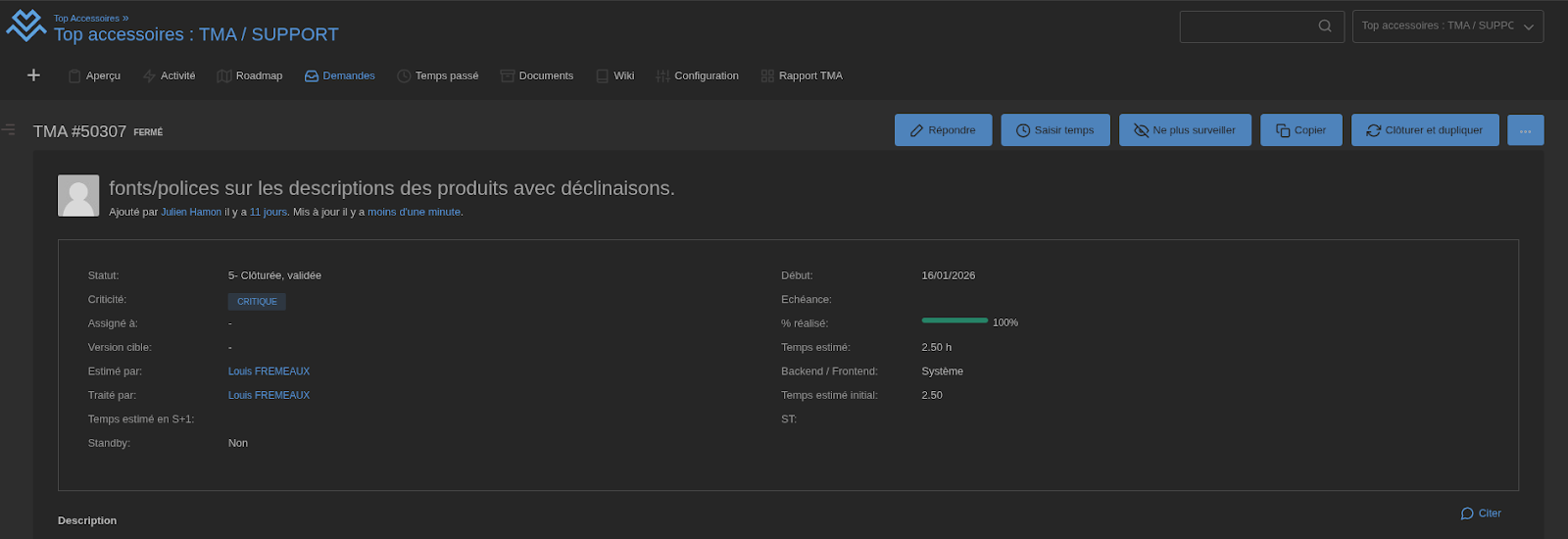The image size is (1568, 539).
Task: Open the Rapport TMA tab
Action: (802, 75)
